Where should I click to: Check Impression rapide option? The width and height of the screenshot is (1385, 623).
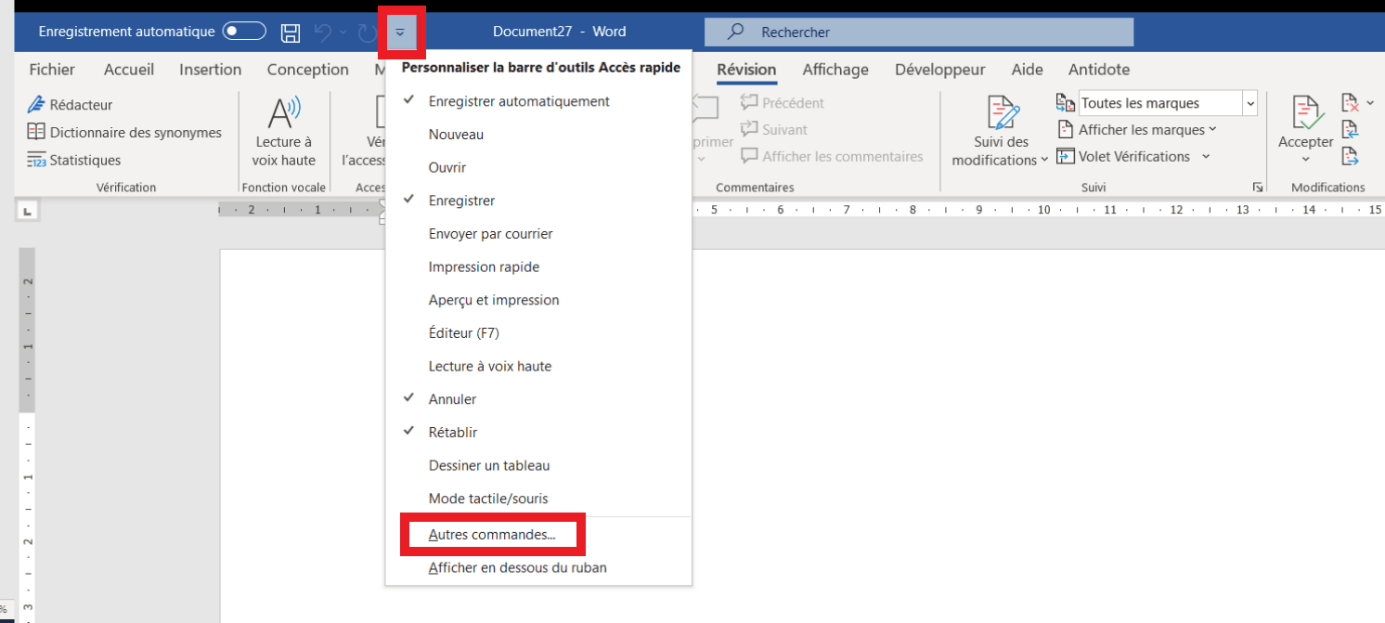[x=539, y=267]
